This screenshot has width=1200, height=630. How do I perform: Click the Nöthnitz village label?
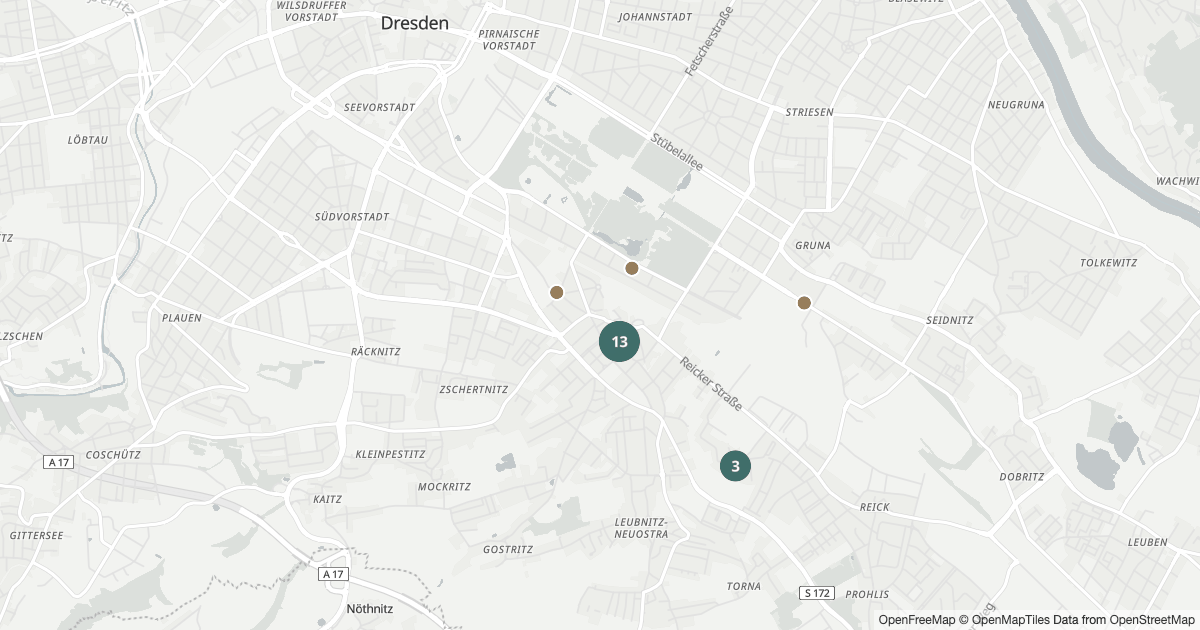[372, 608]
